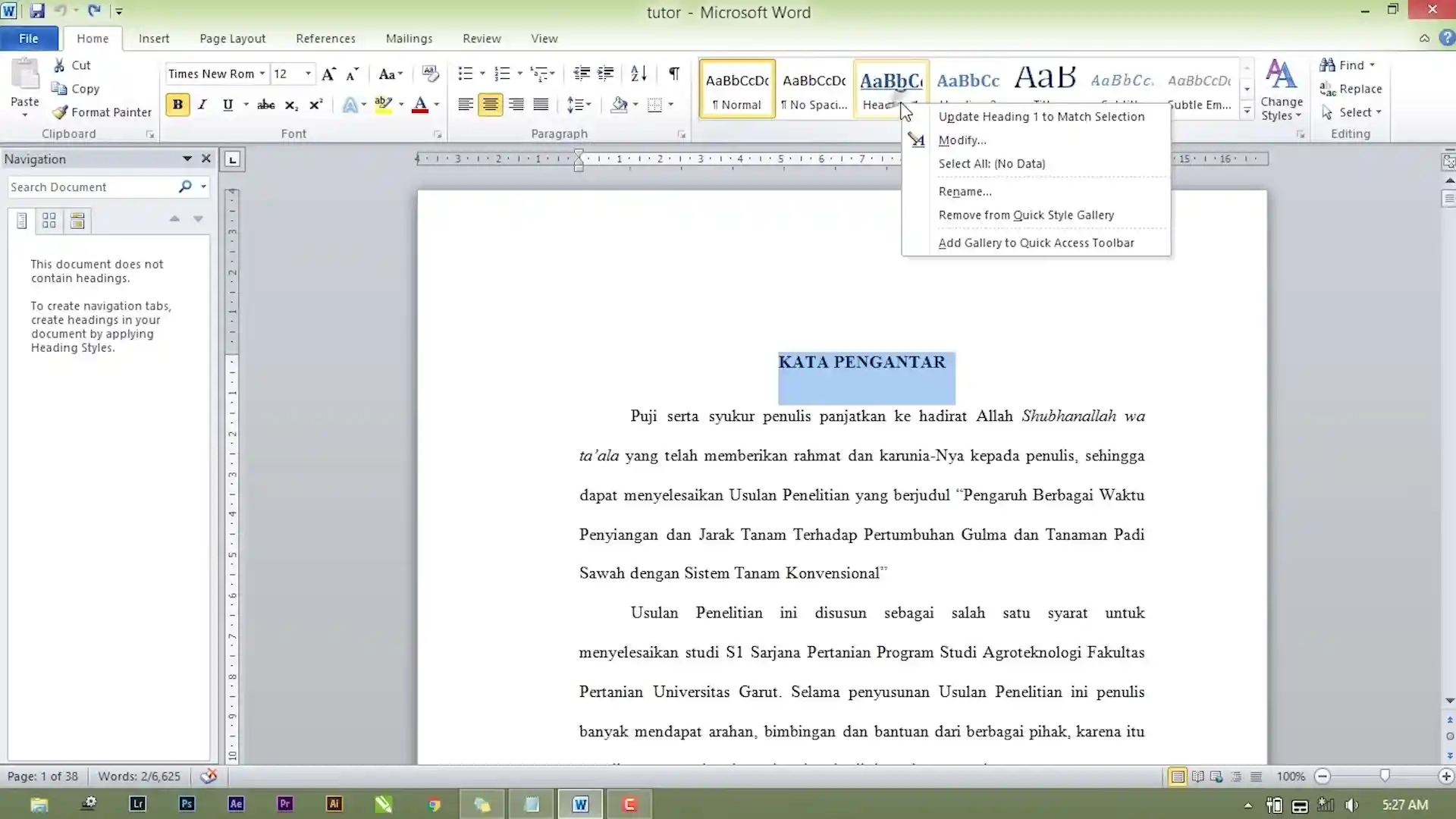Select the Insert ribbon tab

point(154,38)
